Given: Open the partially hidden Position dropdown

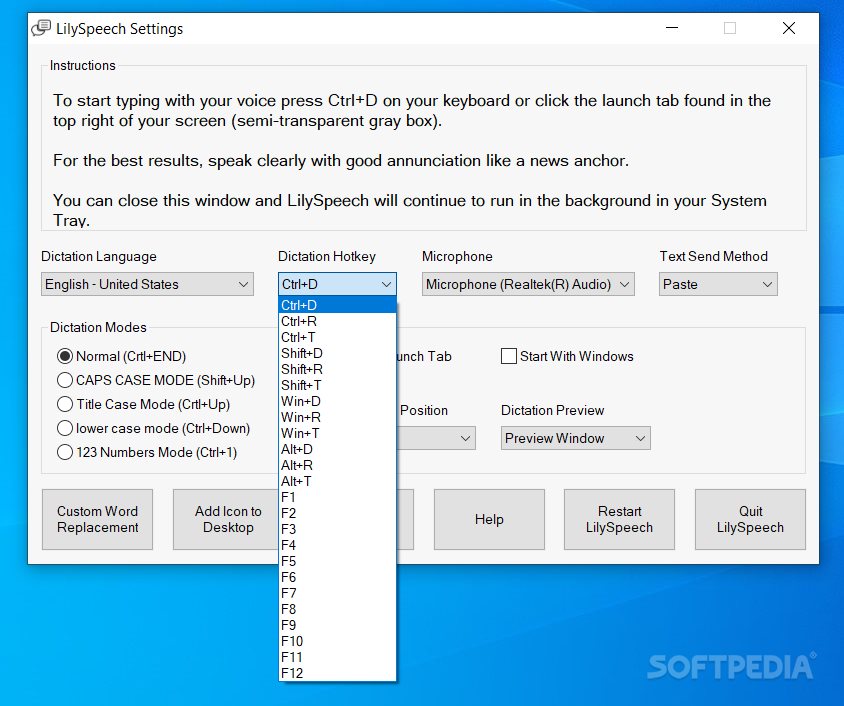Looking at the screenshot, I should click(x=436, y=438).
